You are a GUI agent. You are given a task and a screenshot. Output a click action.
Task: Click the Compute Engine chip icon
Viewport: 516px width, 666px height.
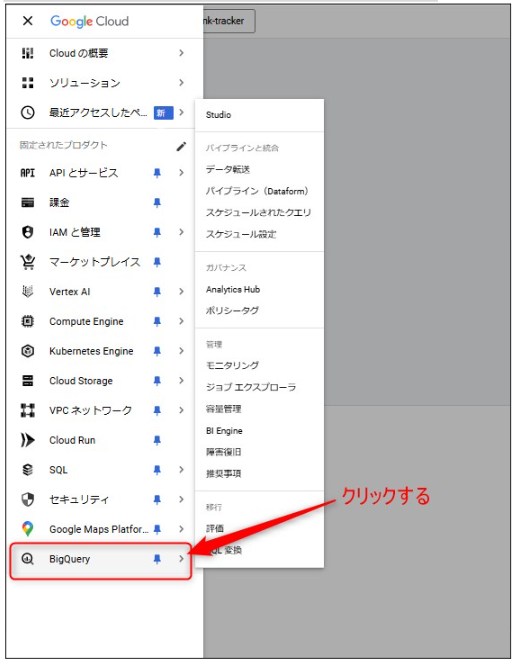click(x=28, y=321)
